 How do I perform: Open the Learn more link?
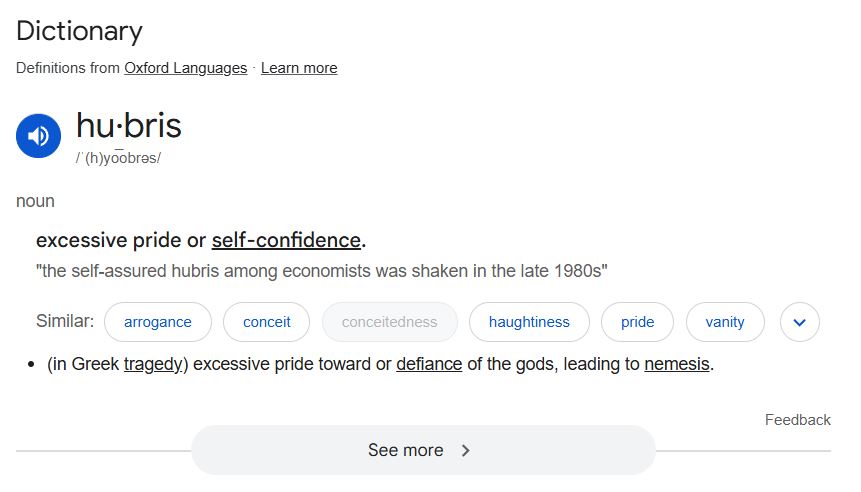299,68
